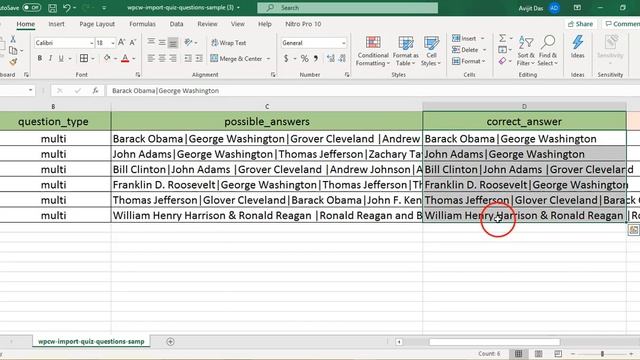Add a new sheet with plus icon

click(x=171, y=342)
